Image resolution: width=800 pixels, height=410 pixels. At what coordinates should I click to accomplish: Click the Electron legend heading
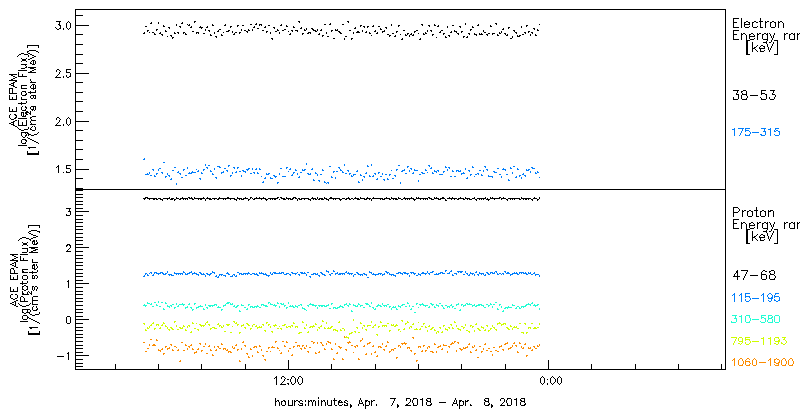point(758,23)
